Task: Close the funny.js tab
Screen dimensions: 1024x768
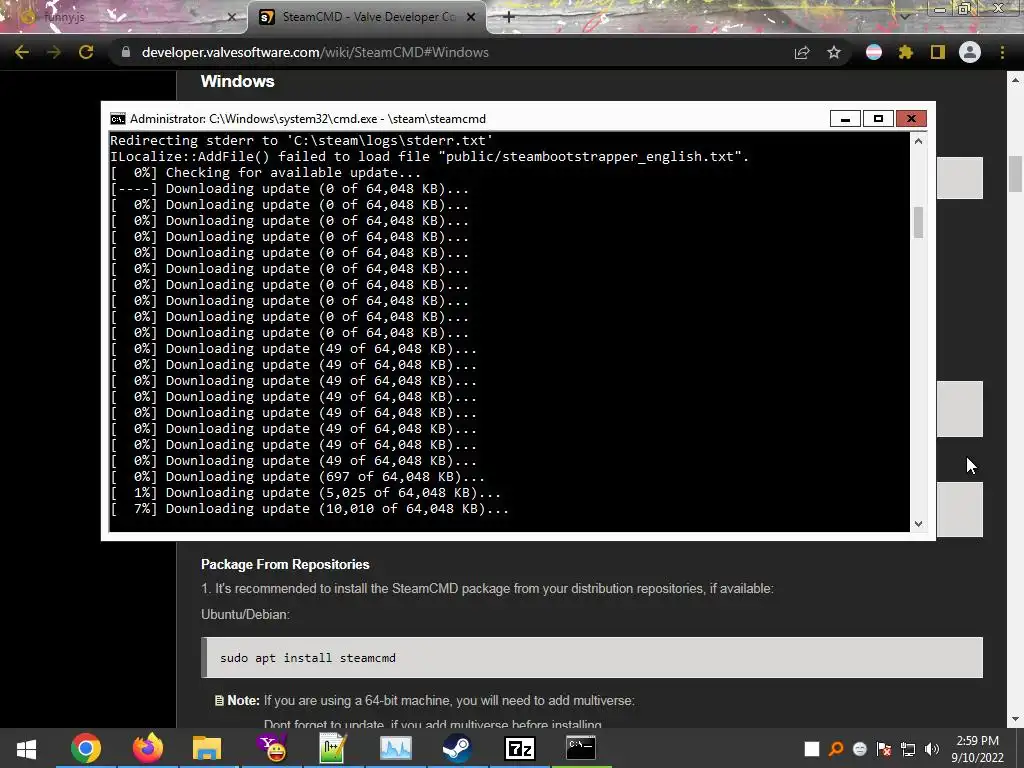Action: 231,18
